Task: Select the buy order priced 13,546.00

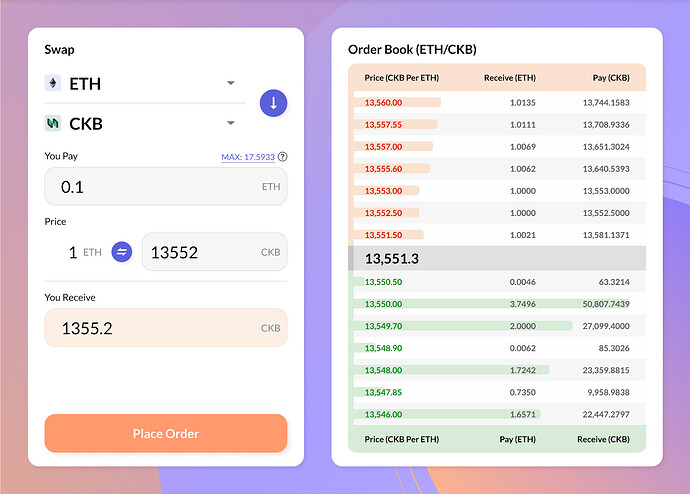Action: [x=499, y=414]
